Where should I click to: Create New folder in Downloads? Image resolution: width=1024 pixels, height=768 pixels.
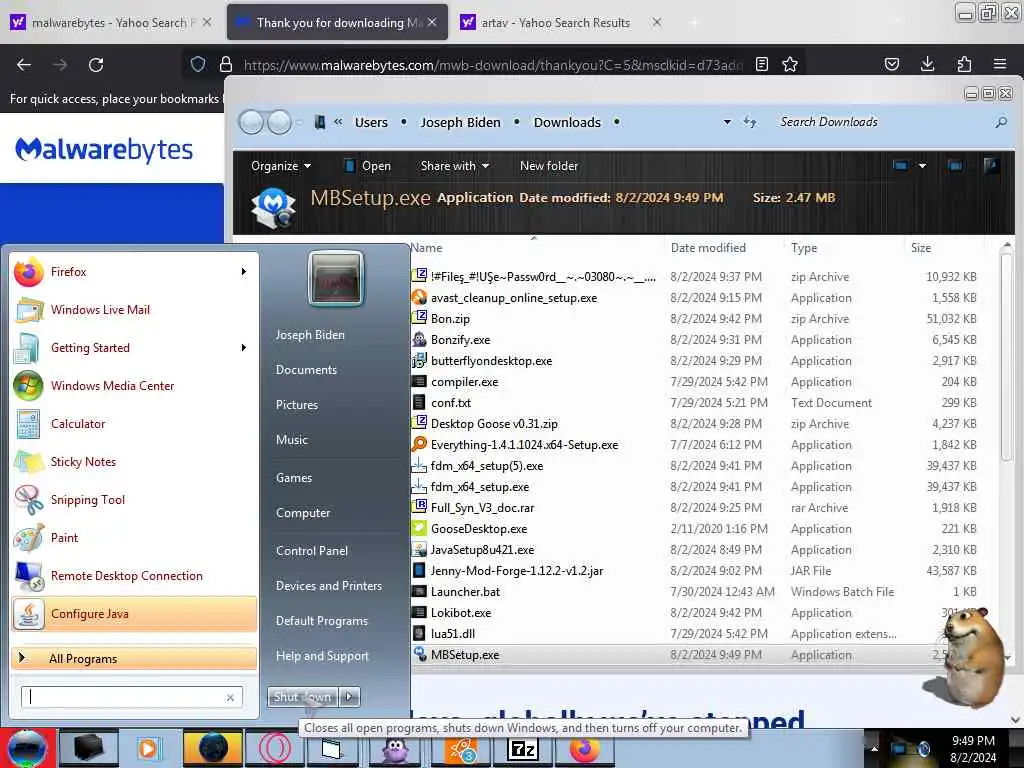pyautogui.click(x=549, y=166)
